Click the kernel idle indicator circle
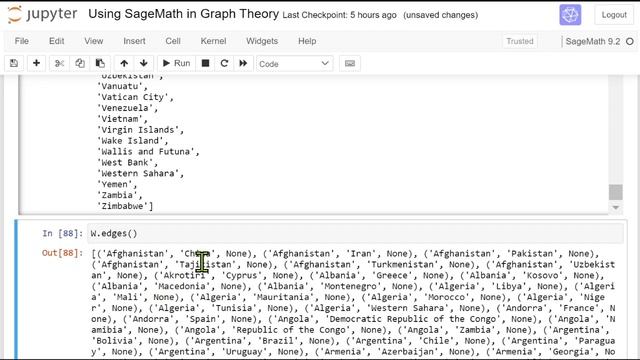Viewport: 640px width, 360px height. (x=630, y=41)
